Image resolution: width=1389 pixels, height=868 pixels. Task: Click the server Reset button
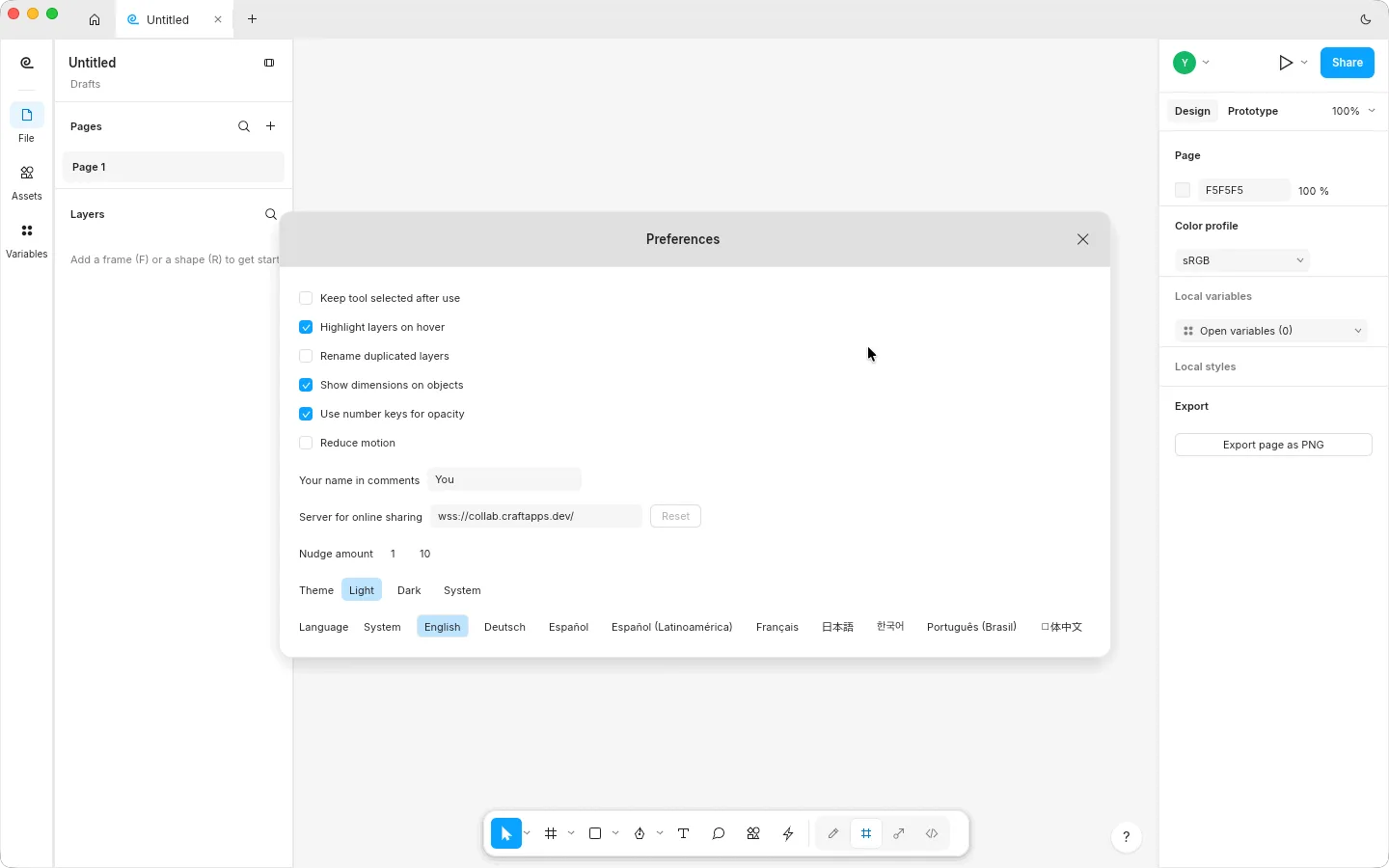[x=675, y=516]
